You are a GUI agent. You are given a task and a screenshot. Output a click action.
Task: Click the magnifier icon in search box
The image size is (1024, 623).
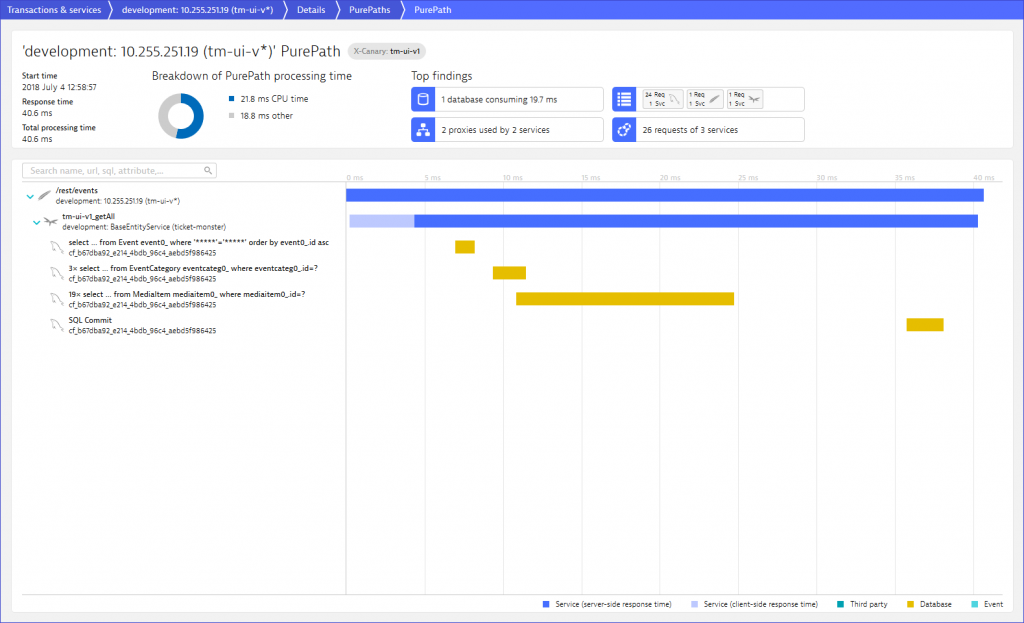[x=208, y=171]
